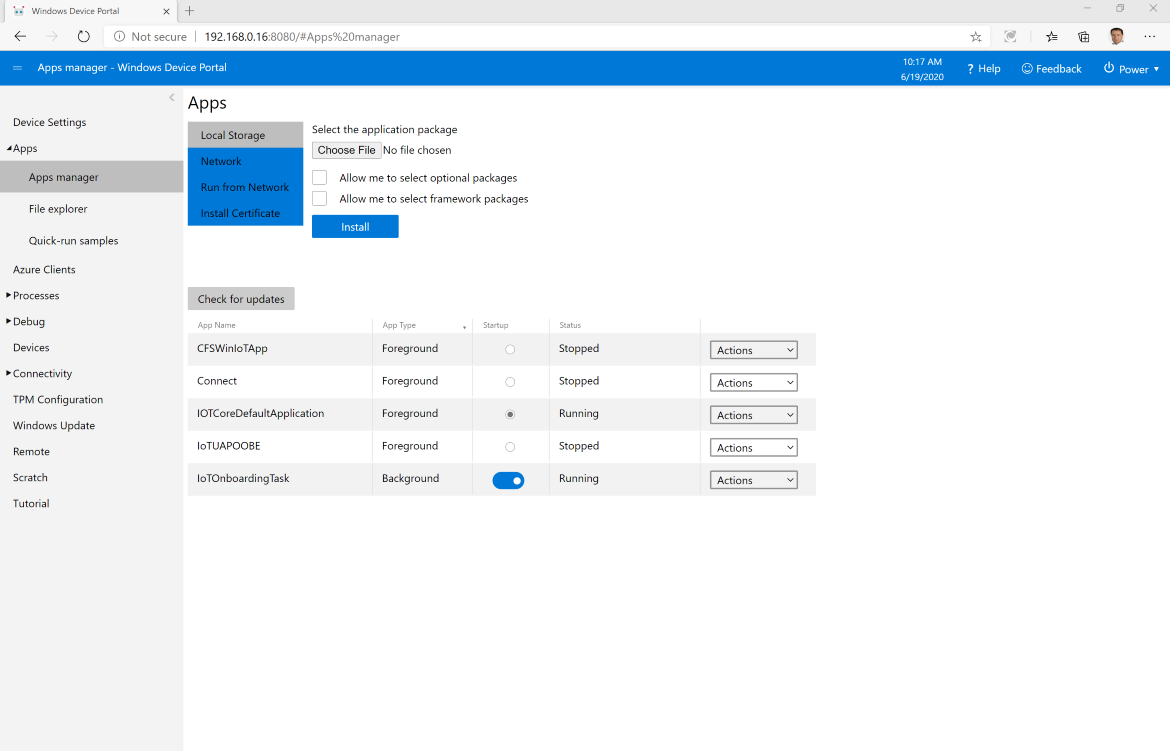Image resolution: width=1170 pixels, height=751 pixels.
Task: Switch to Run from Network tab
Action: [x=245, y=187]
